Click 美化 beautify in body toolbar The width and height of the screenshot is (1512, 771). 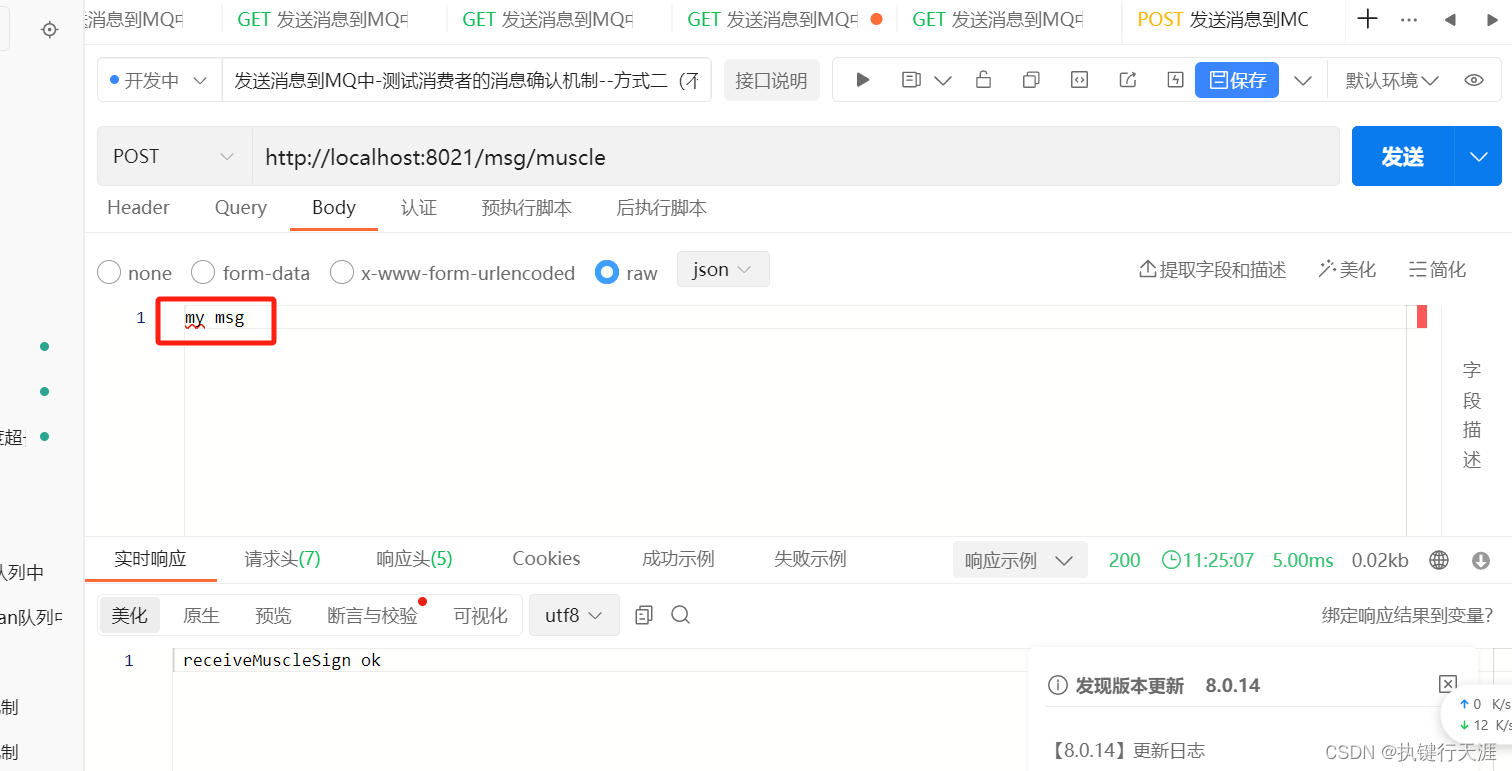point(1347,269)
